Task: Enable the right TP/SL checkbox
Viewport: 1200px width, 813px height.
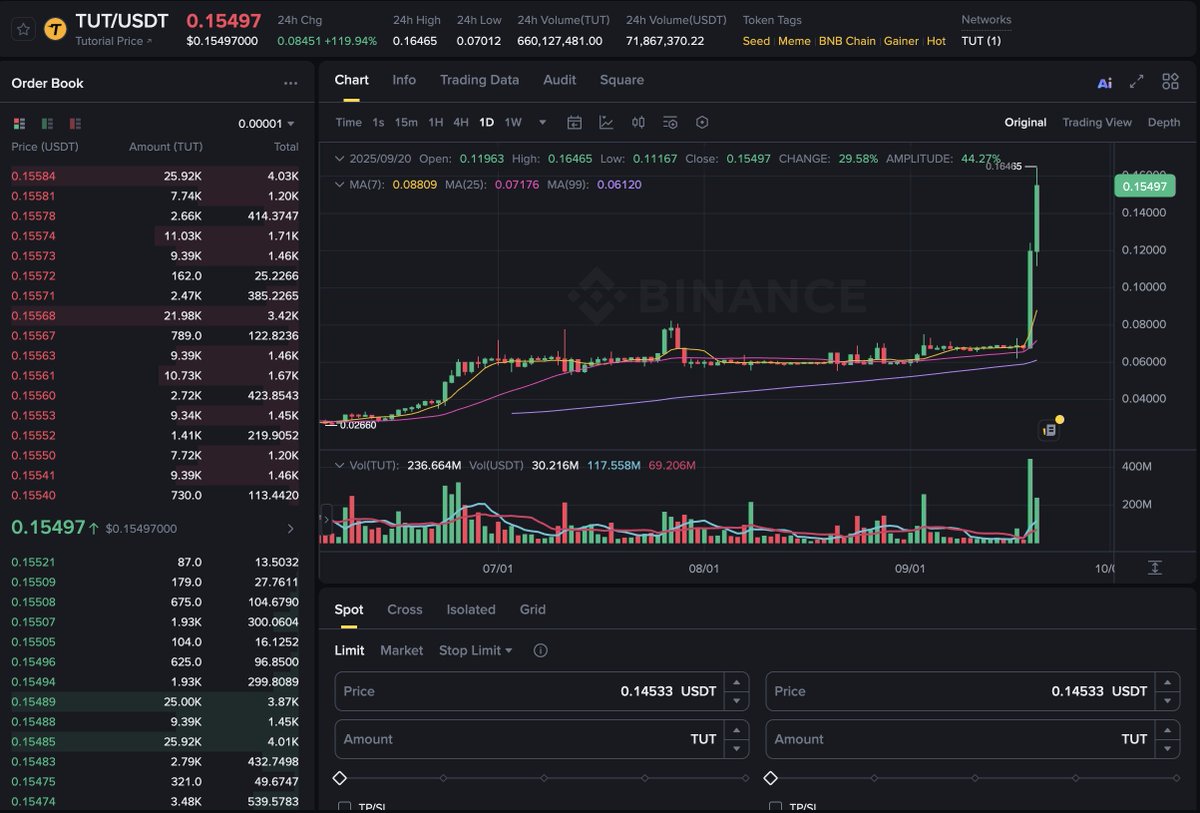Action: point(775,807)
